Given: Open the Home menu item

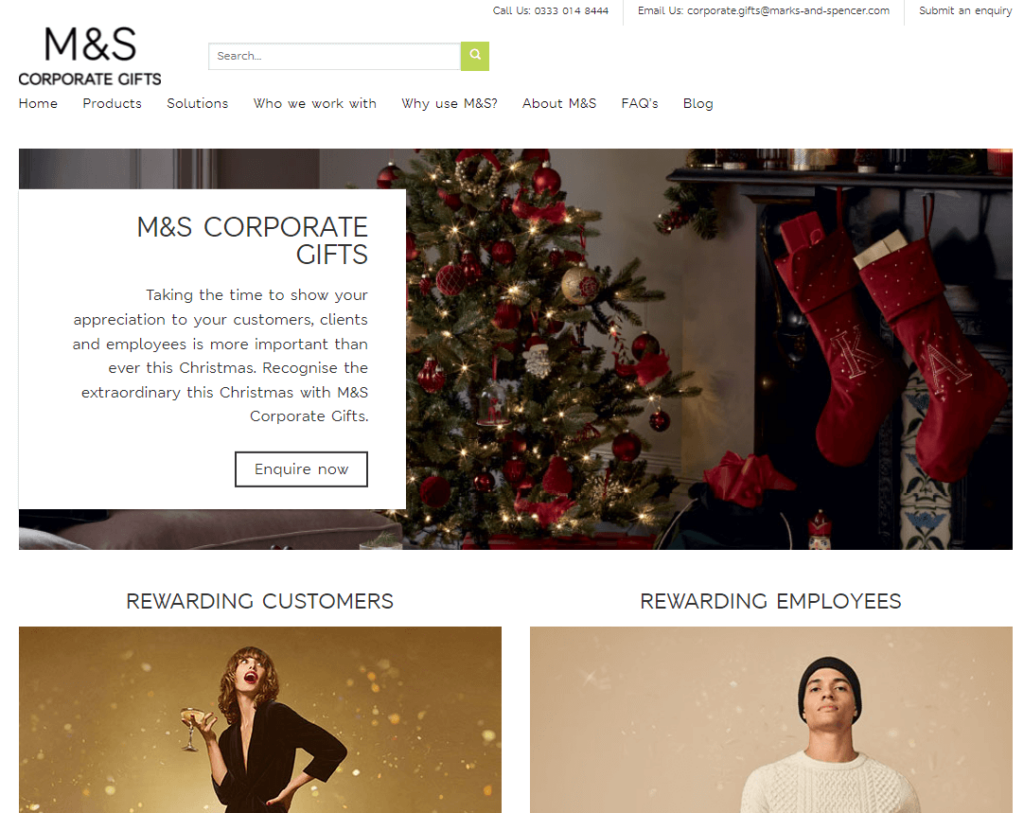Looking at the screenshot, I should coord(38,103).
